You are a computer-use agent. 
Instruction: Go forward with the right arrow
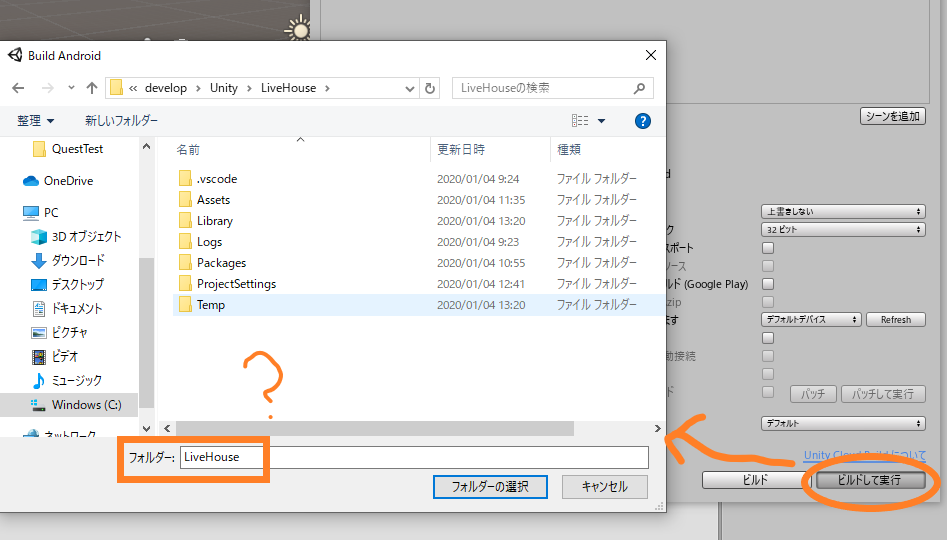pos(48,88)
